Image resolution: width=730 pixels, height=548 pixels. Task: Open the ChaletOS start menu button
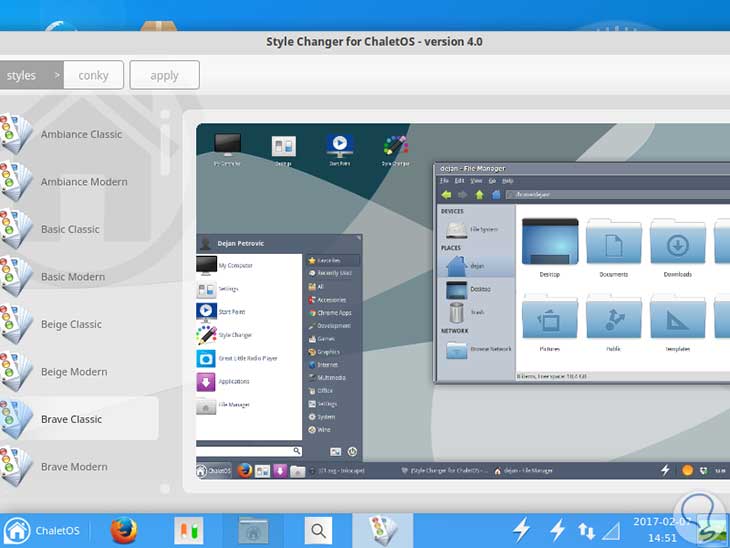pos(43,531)
